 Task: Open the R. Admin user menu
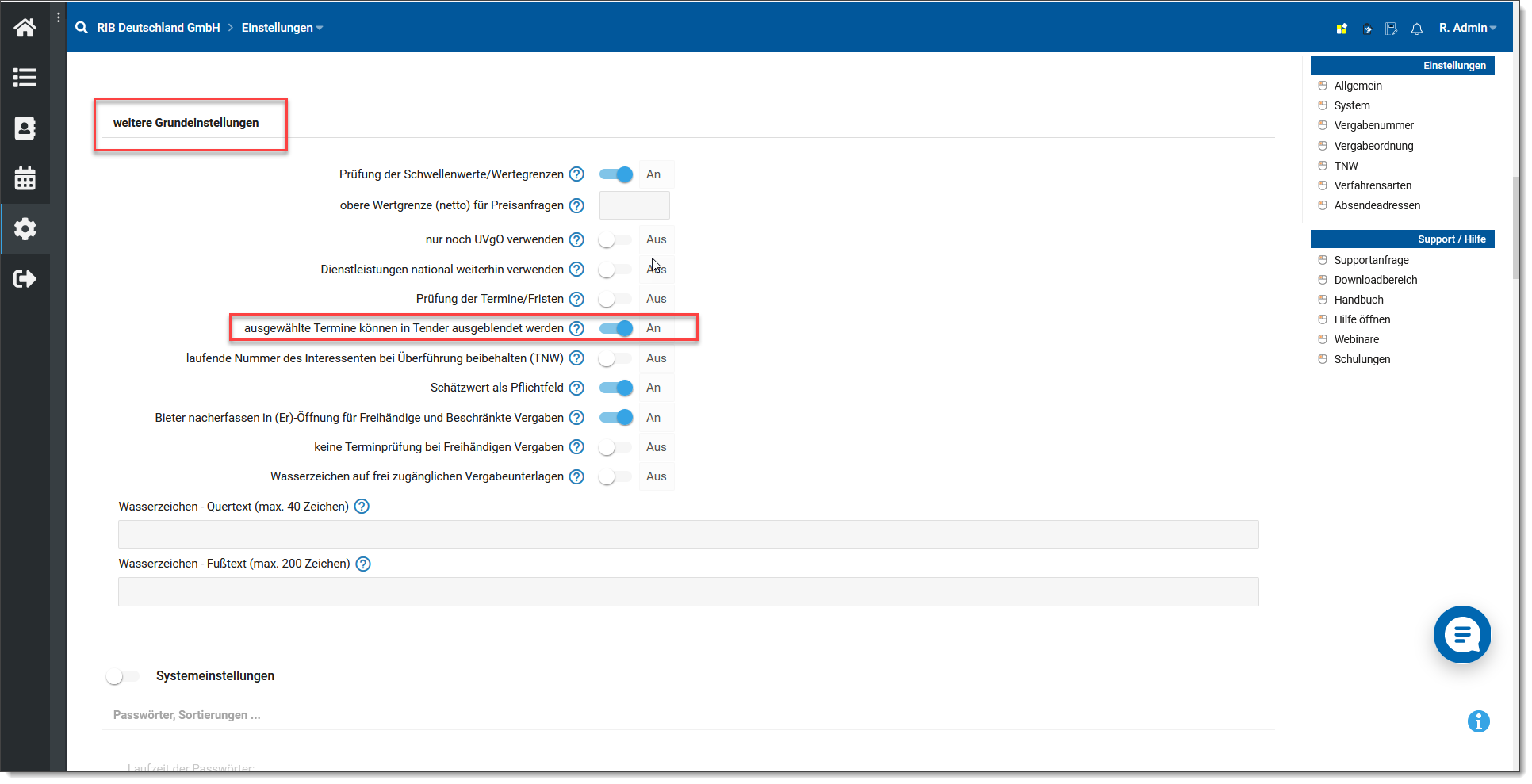(1467, 28)
